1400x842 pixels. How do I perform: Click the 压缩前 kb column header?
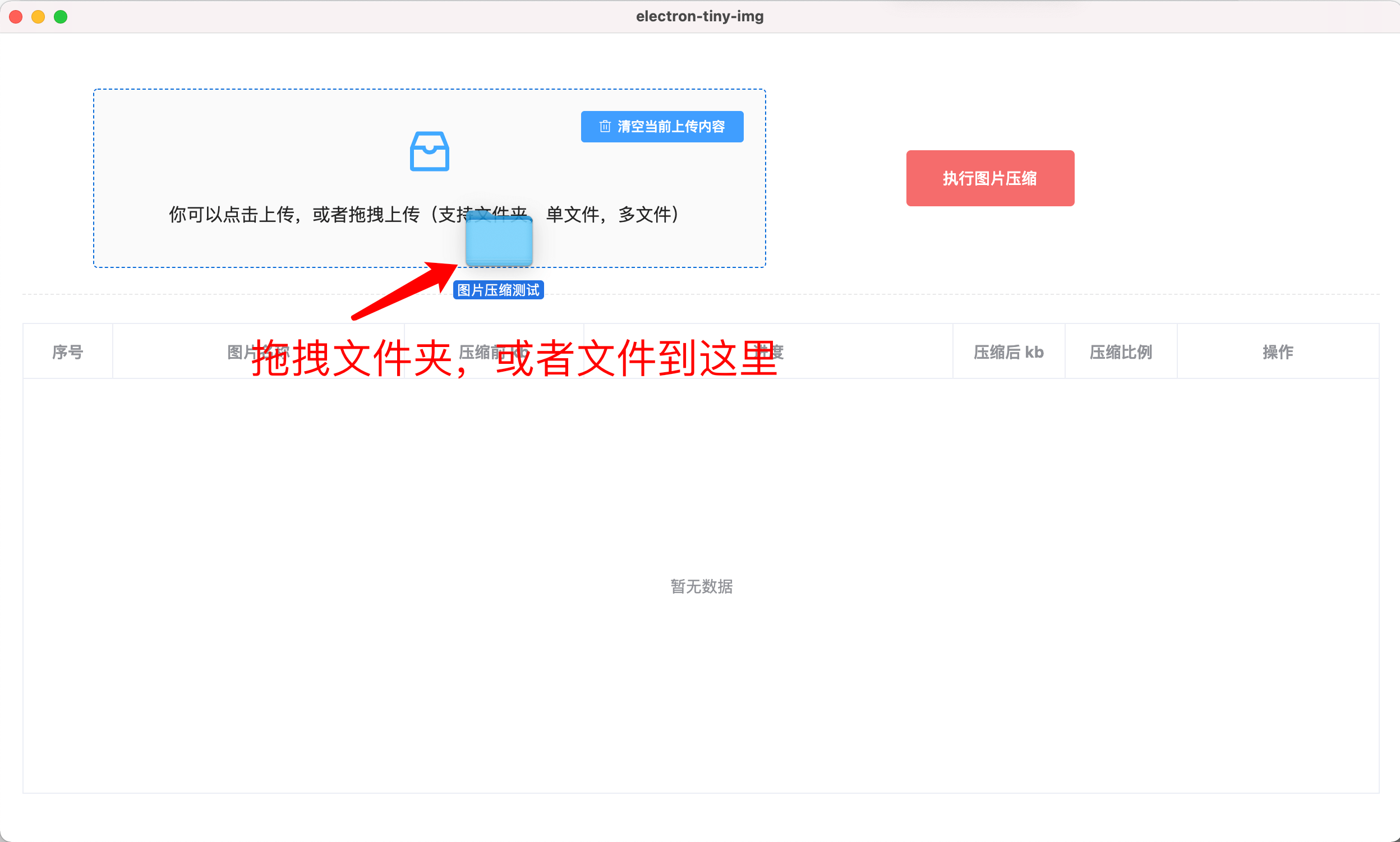(493, 352)
